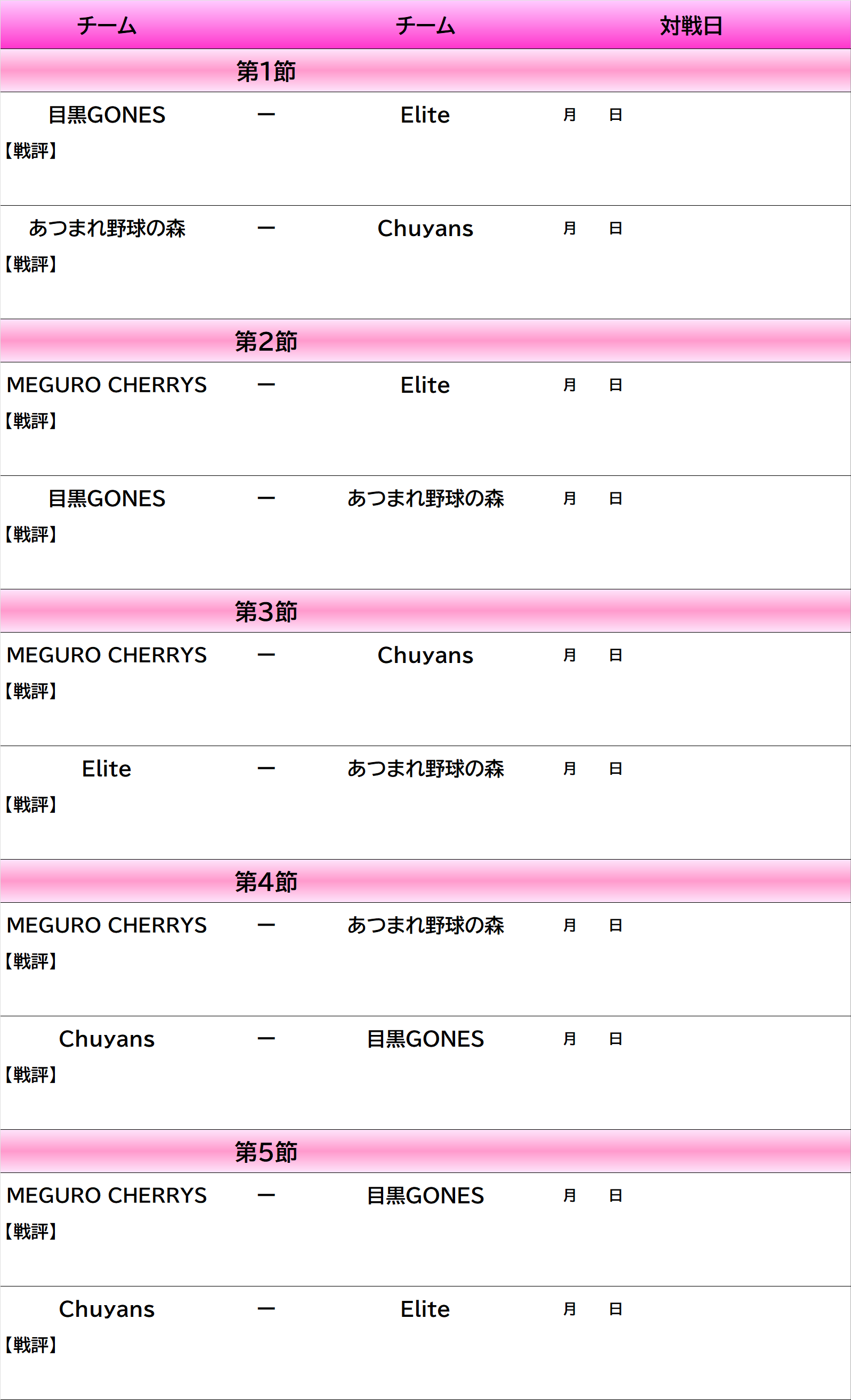The width and height of the screenshot is (851, 1400).
Task: Click the 第1節 section header
Action: click(x=266, y=71)
